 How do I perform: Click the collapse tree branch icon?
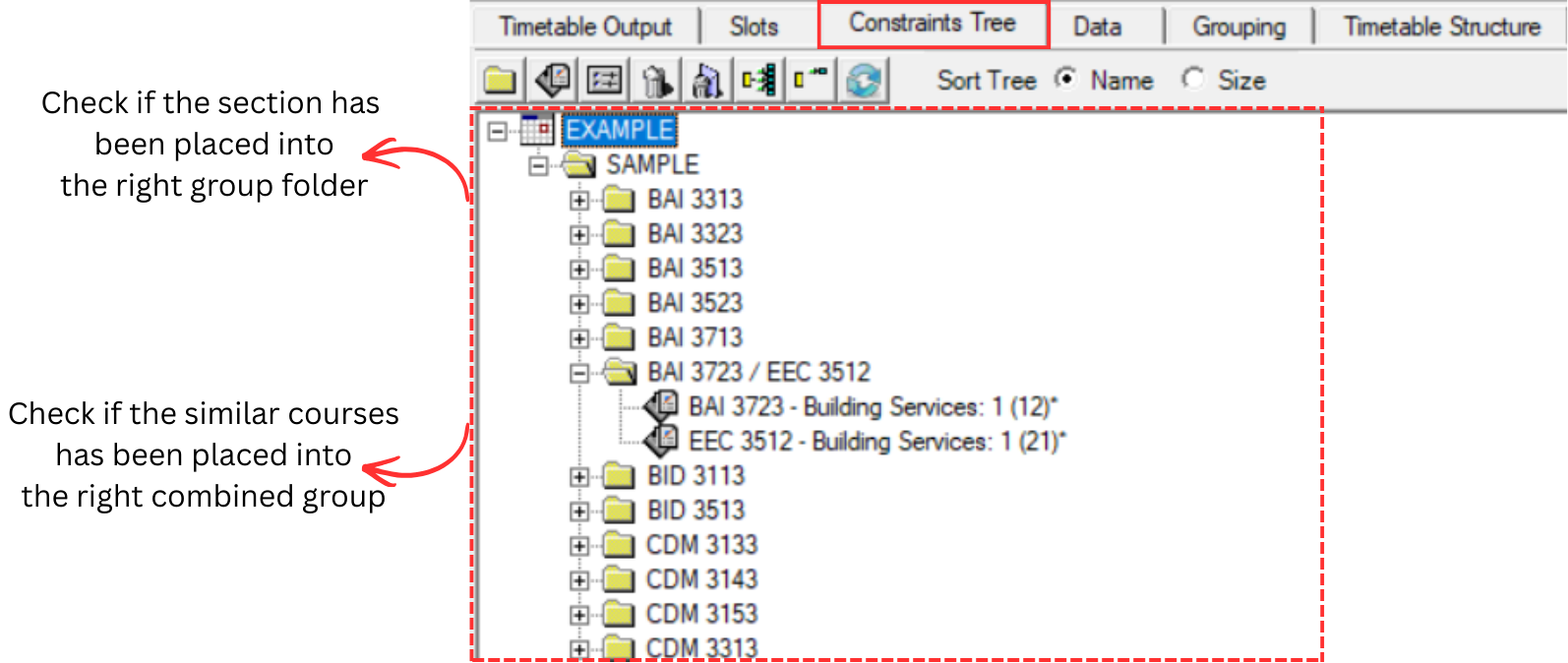tap(810, 80)
